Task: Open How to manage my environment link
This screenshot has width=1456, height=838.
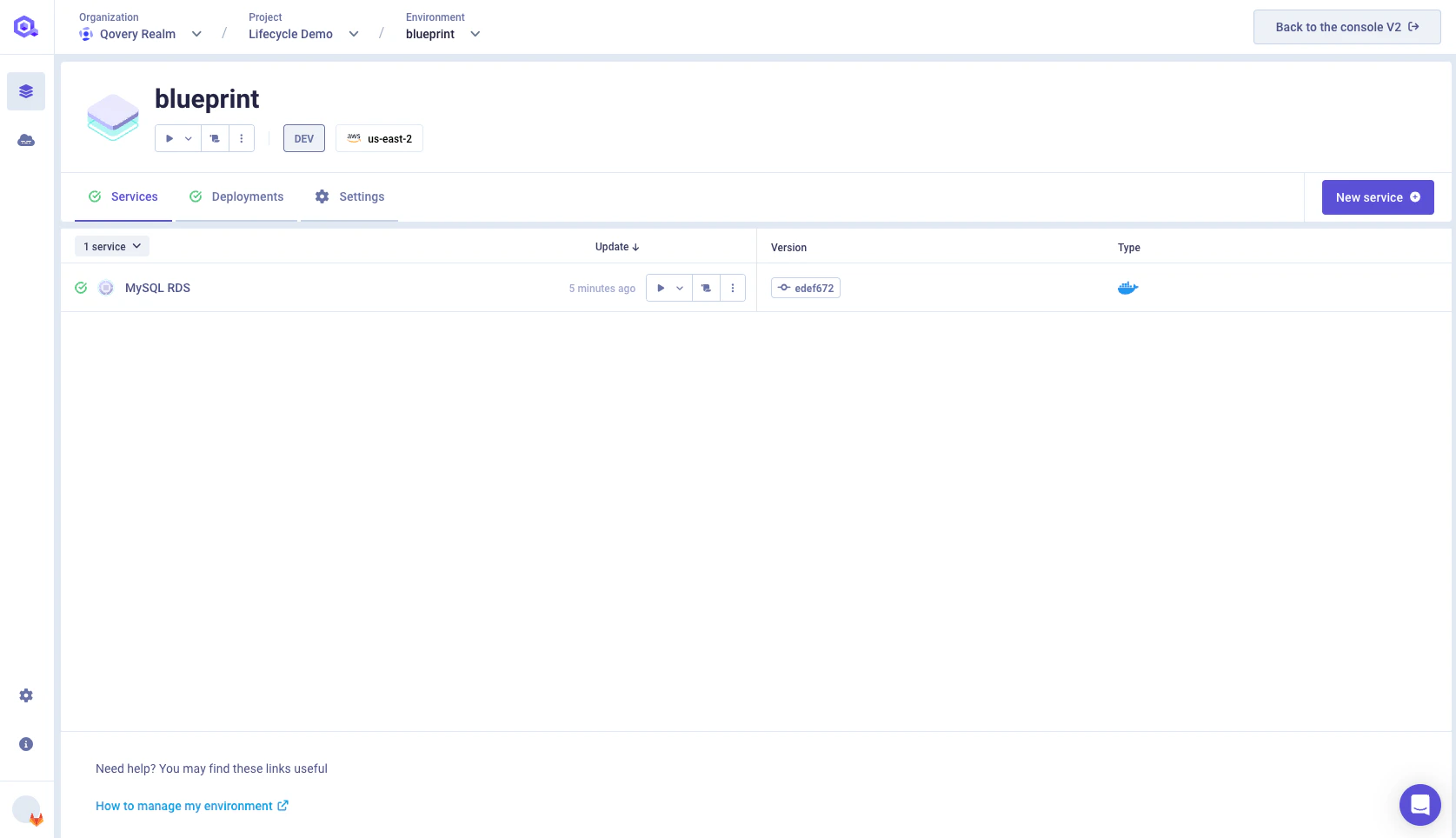Action: [x=192, y=806]
